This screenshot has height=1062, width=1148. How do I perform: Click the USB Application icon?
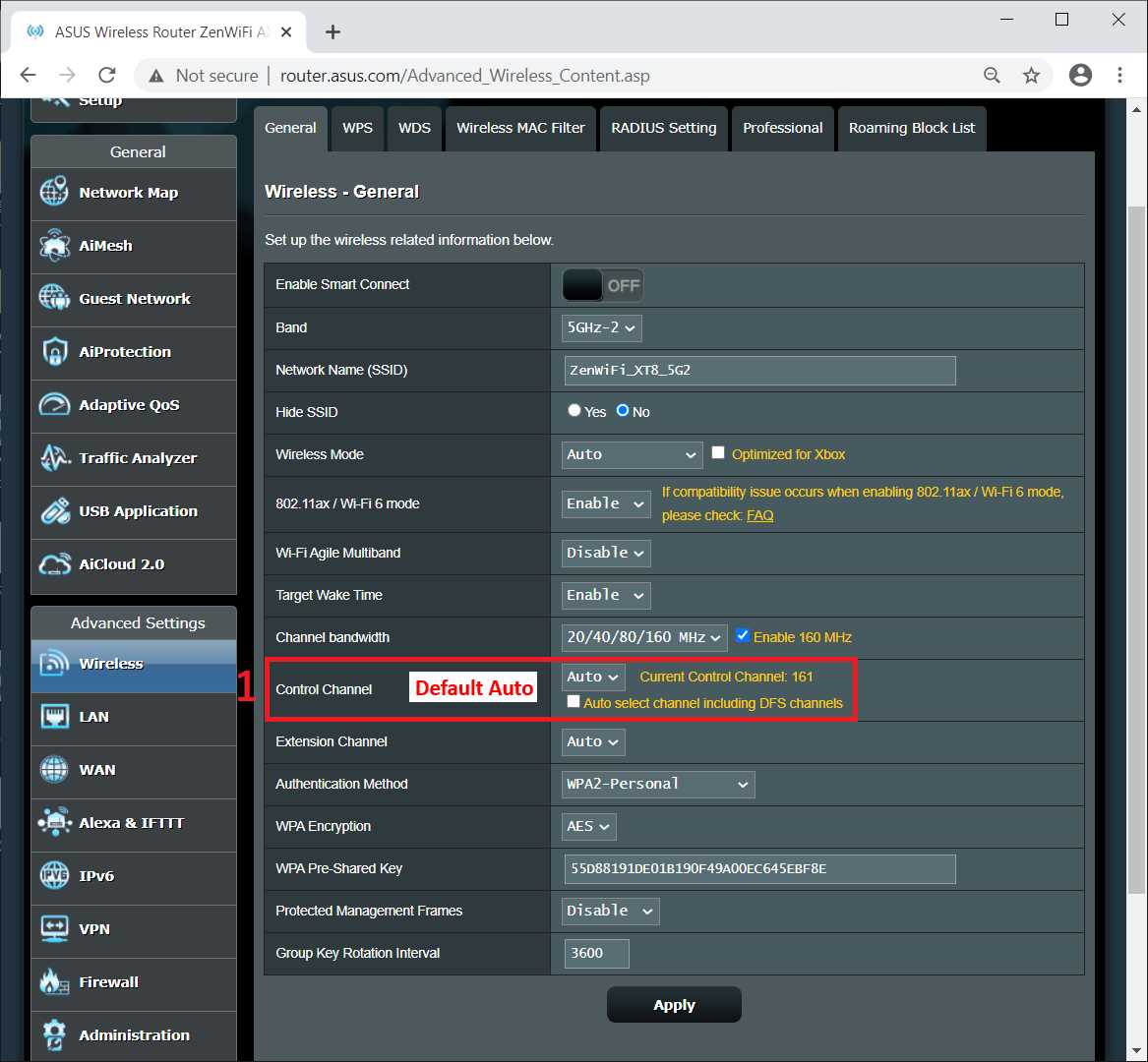point(54,511)
